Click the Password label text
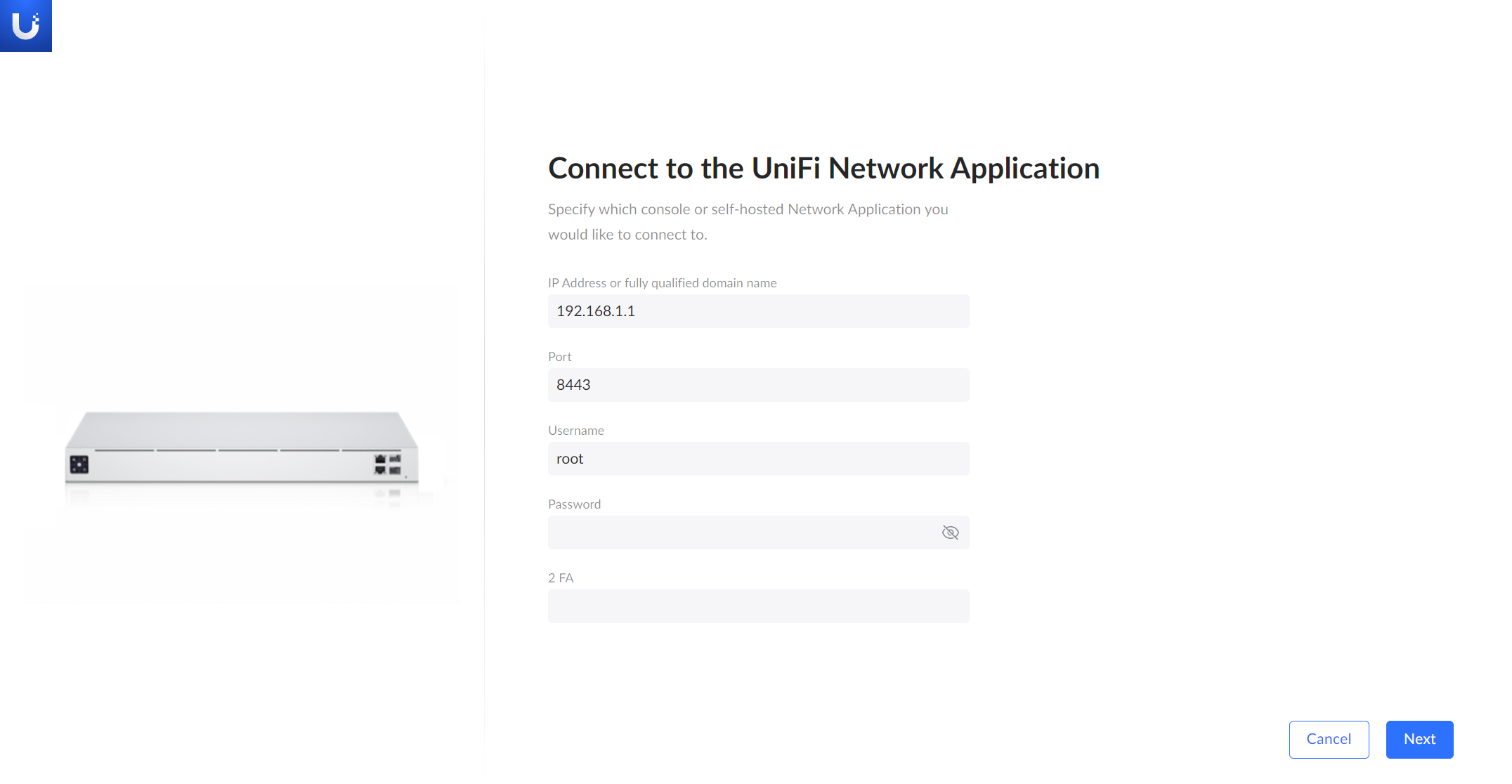Viewport: 1512px width, 784px height. pyautogui.click(x=574, y=504)
